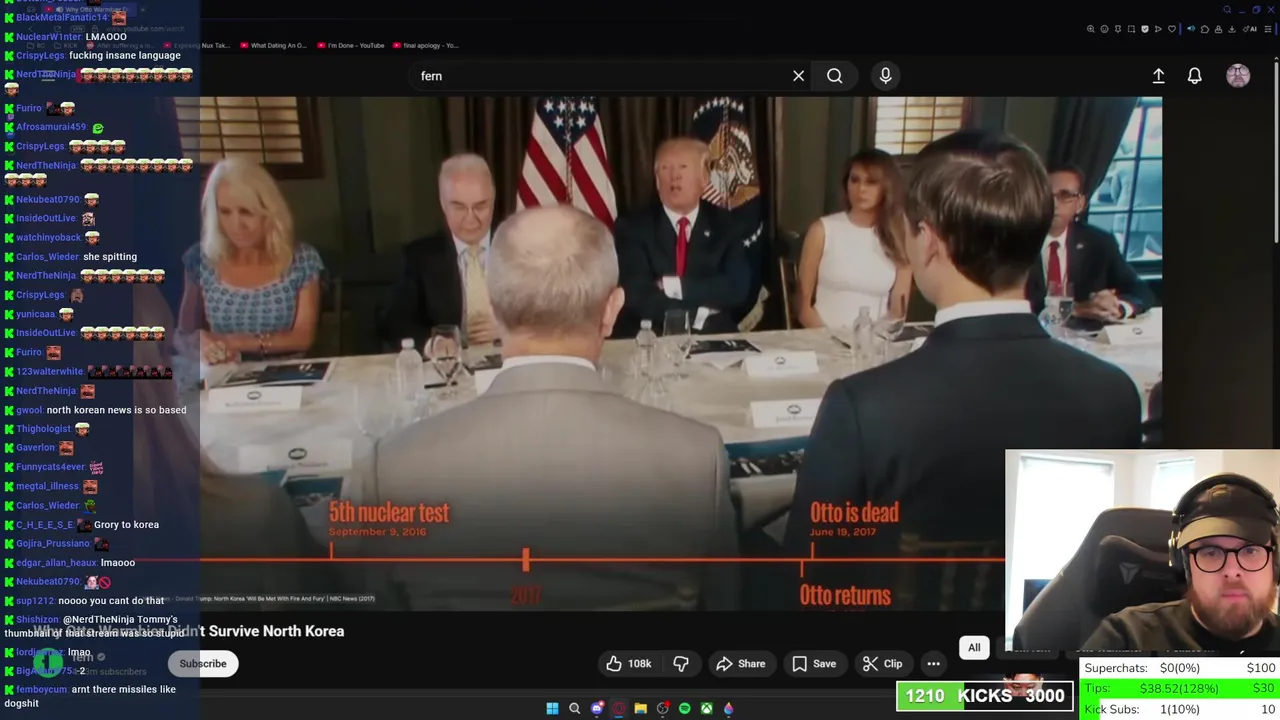Open the Xbox app from the taskbar
The width and height of the screenshot is (1280, 720).
(706, 709)
